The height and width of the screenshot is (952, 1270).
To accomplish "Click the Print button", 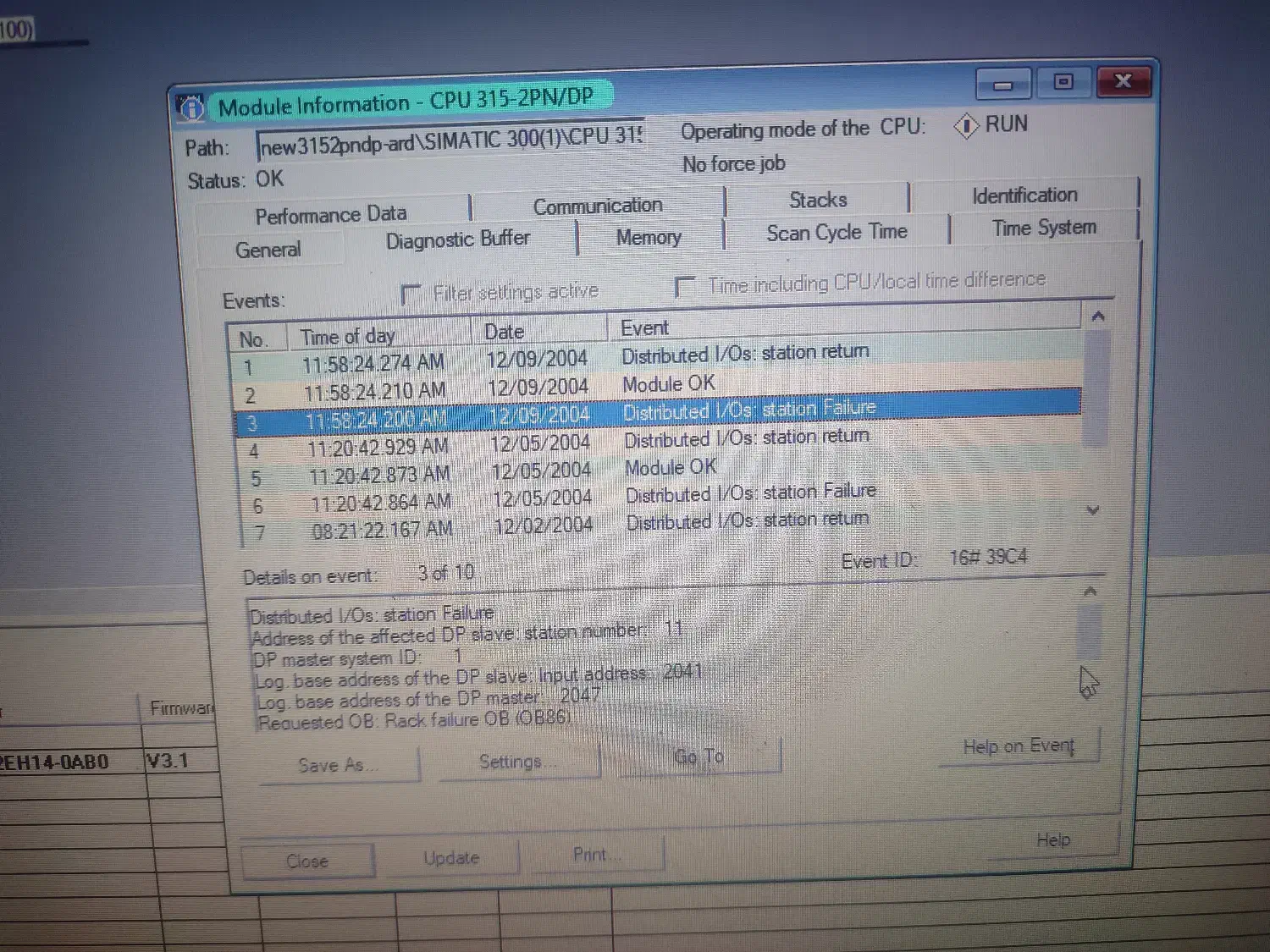I will pos(596,855).
